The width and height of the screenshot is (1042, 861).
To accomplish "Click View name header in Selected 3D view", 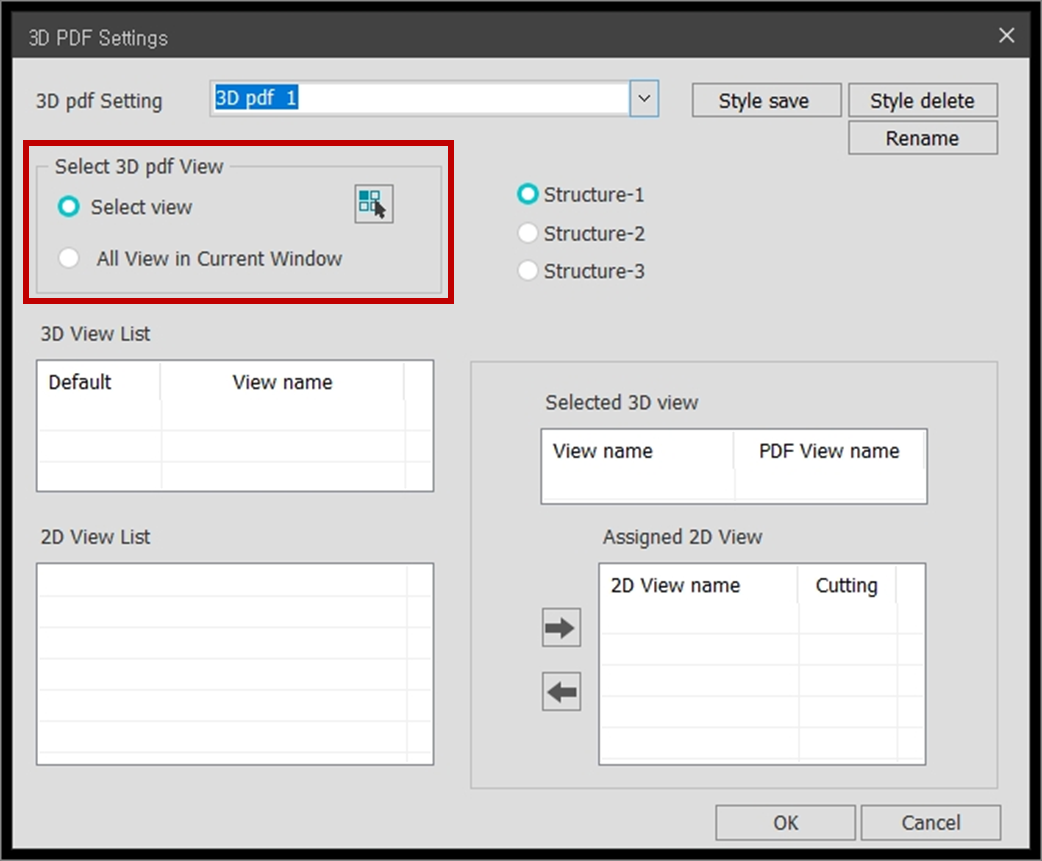I will coord(638,450).
